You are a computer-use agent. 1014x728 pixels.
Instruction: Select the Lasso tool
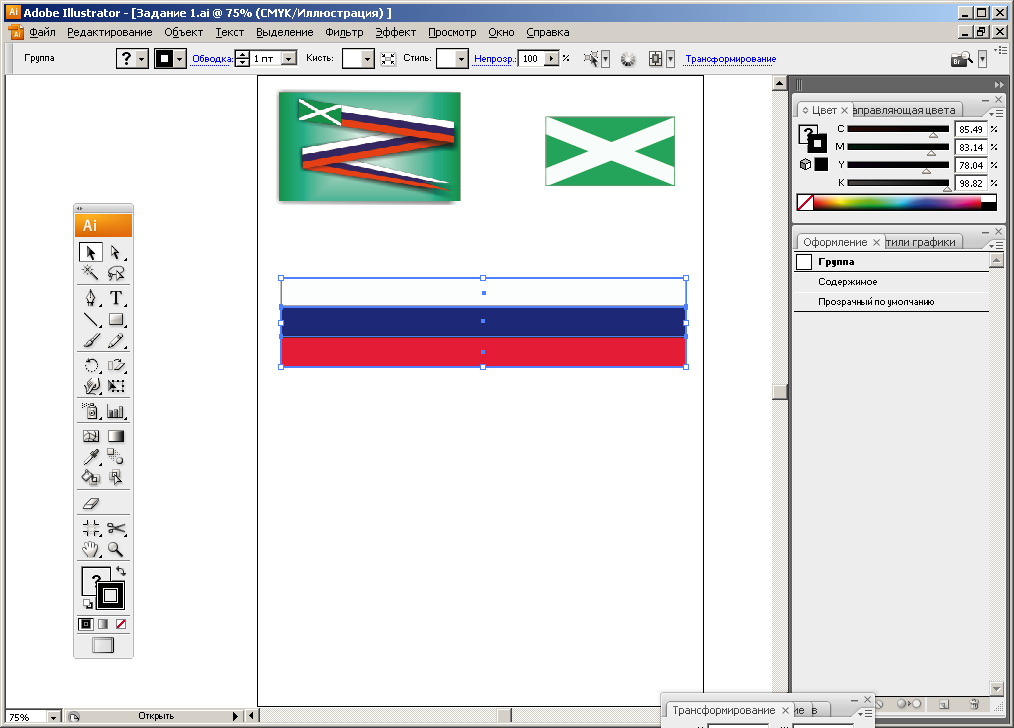click(116, 273)
